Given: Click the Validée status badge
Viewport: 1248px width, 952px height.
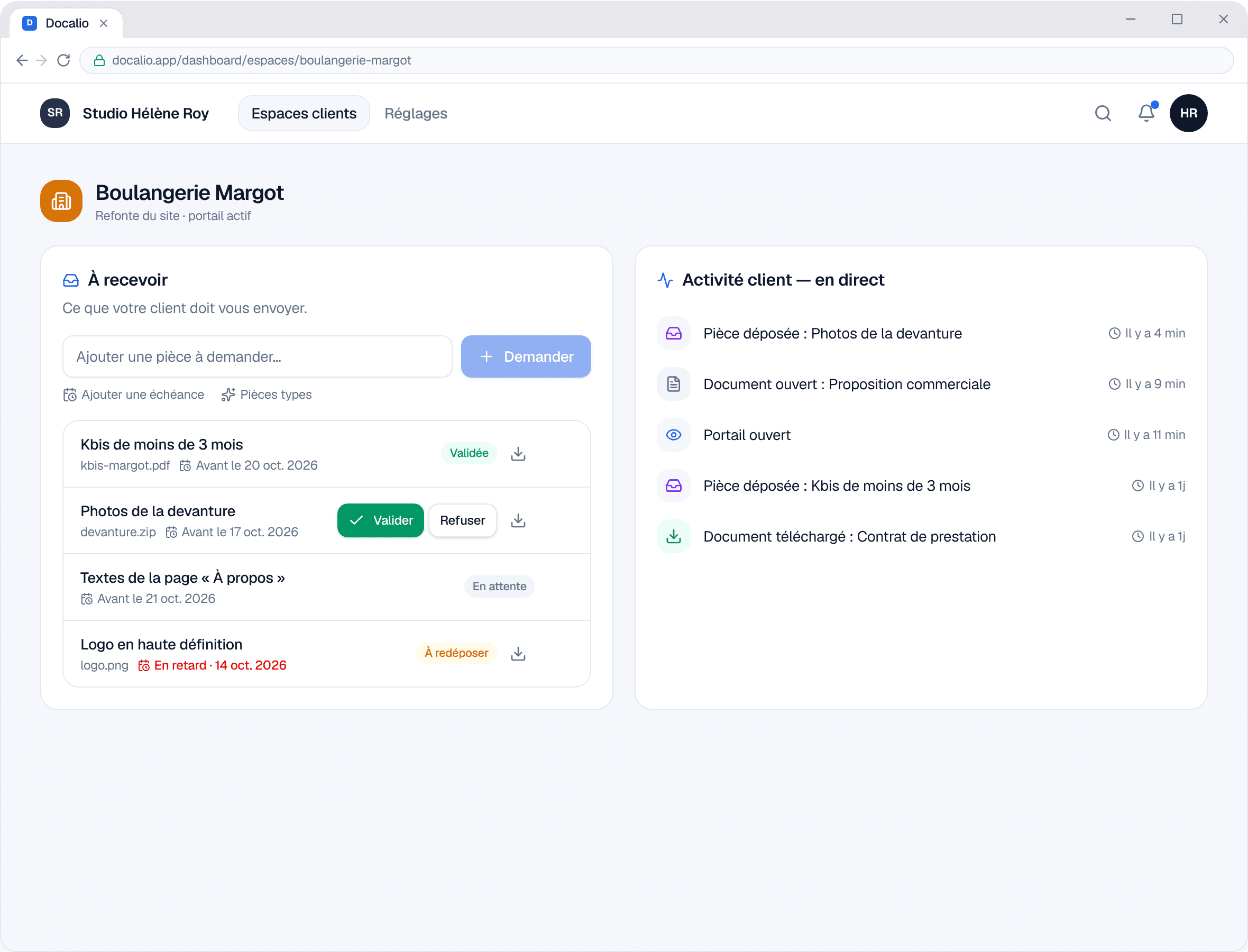Looking at the screenshot, I should pos(469,453).
